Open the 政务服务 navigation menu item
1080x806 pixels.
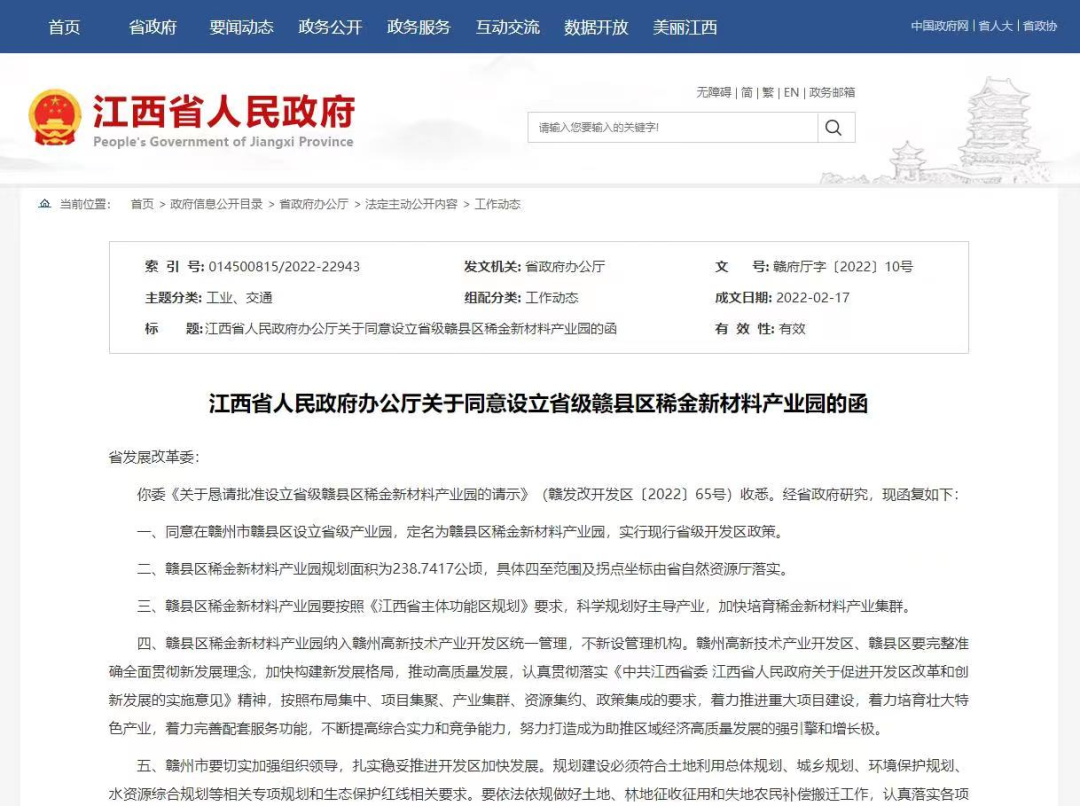click(419, 27)
